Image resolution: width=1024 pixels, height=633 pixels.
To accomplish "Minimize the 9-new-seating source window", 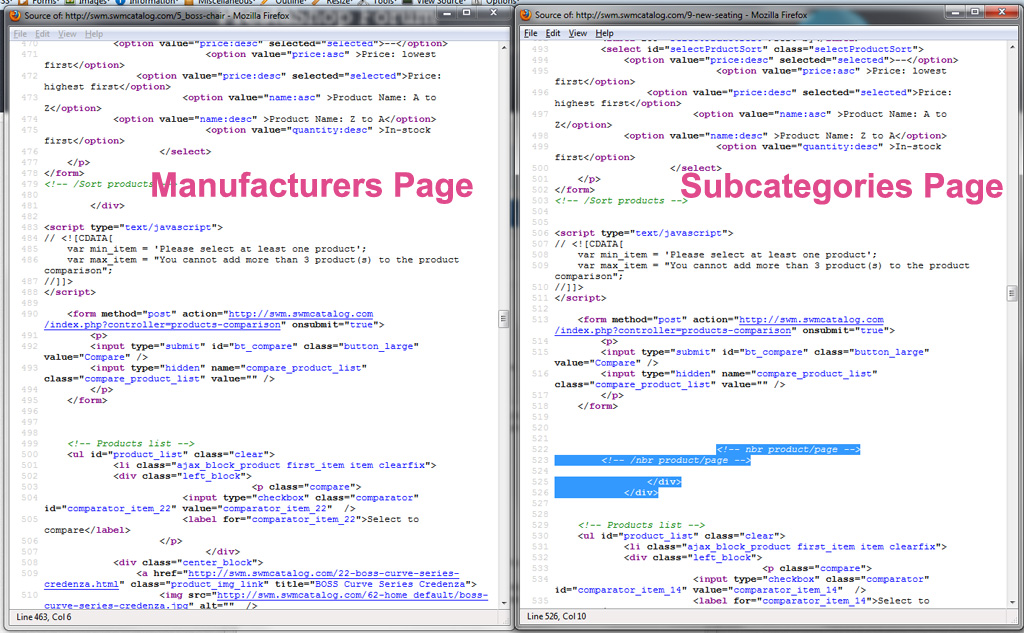I will click(957, 12).
